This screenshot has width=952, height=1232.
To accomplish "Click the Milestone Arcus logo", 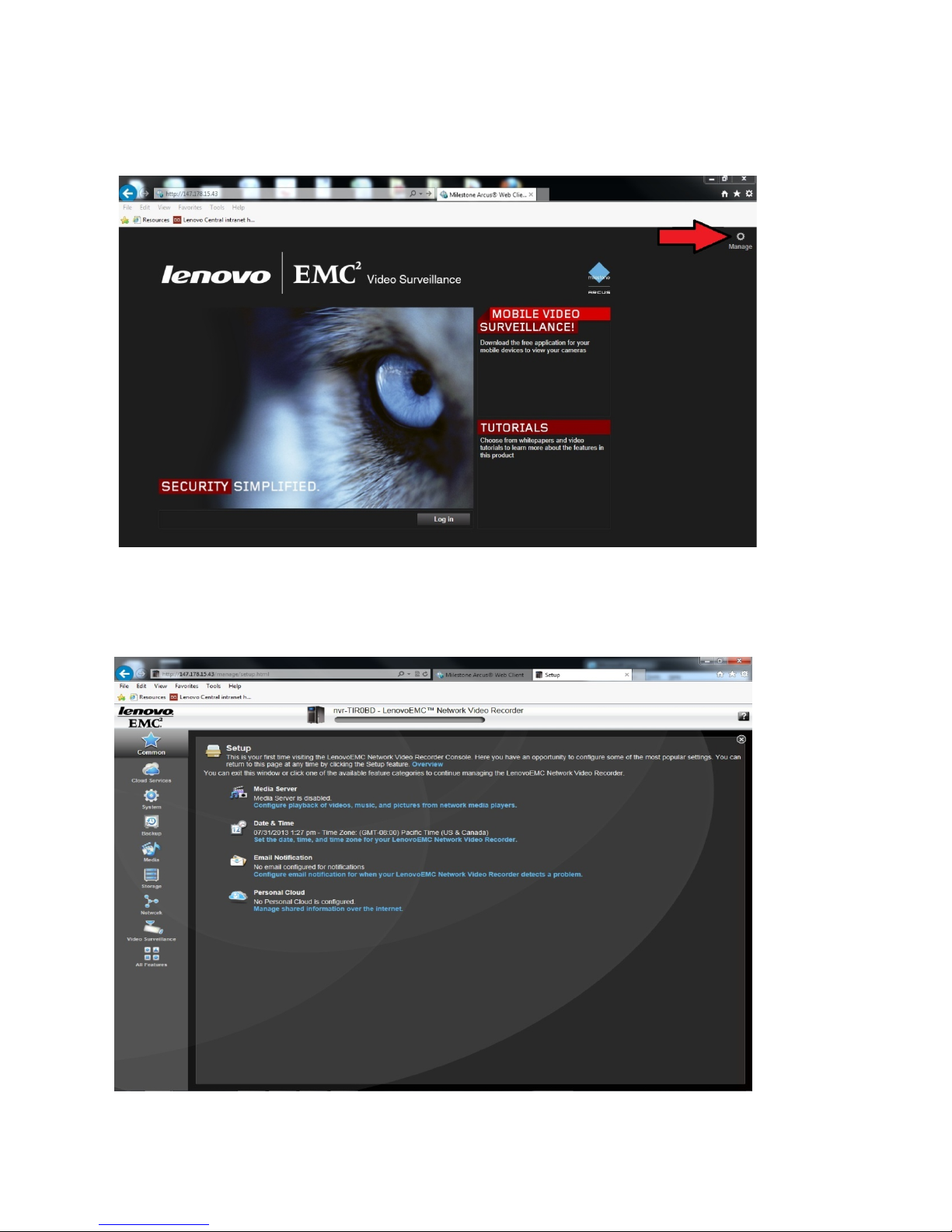I will (x=599, y=278).
